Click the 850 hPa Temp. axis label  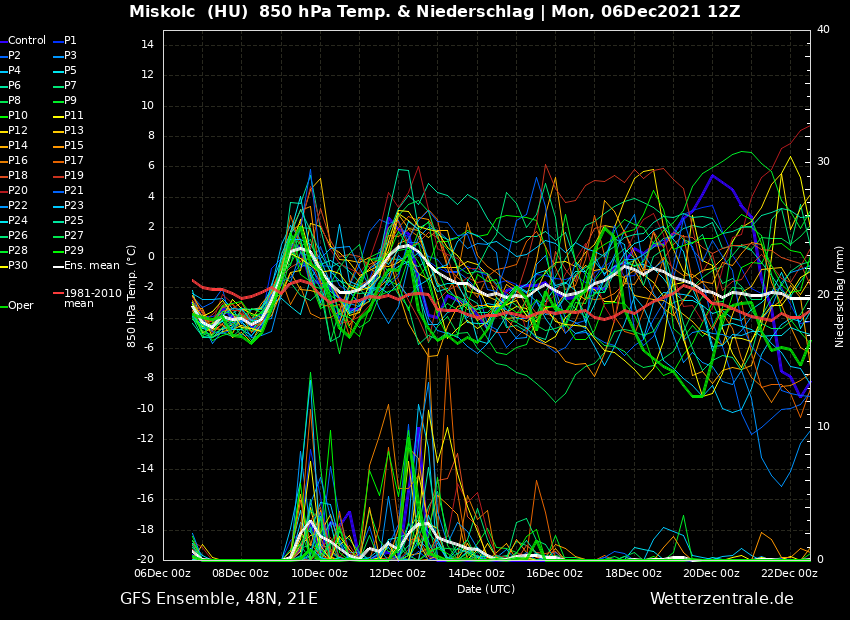(132, 296)
